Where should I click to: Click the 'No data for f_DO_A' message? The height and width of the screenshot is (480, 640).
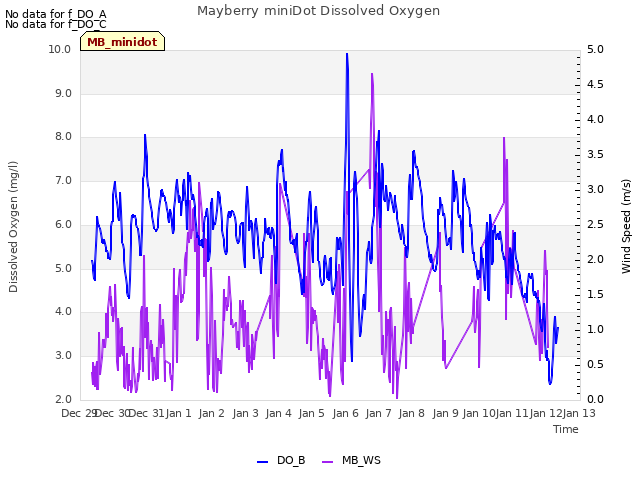(x=56, y=14)
